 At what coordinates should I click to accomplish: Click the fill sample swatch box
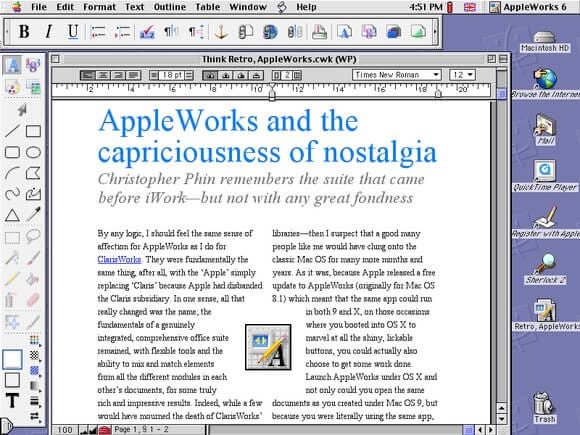click(x=12, y=359)
